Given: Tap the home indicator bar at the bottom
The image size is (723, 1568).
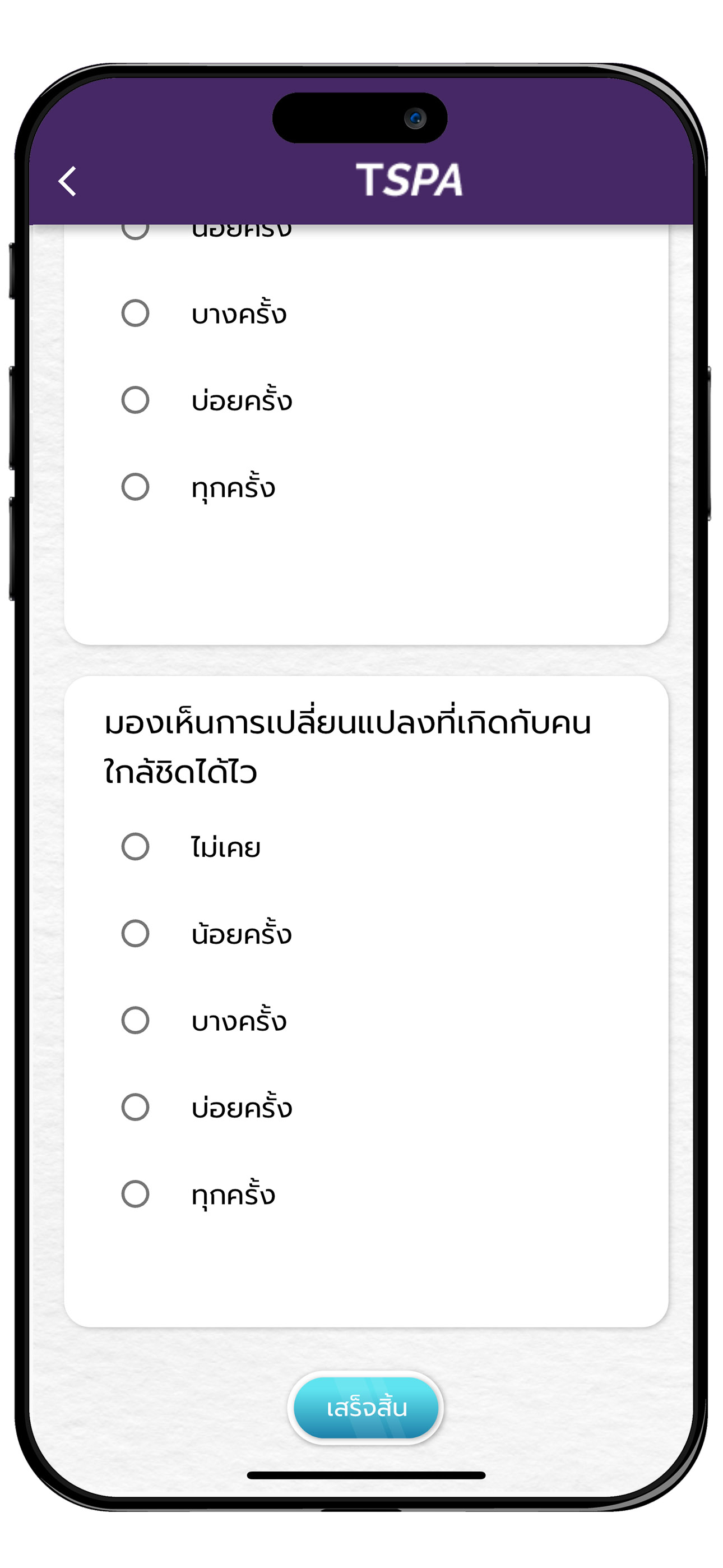Looking at the screenshot, I should 366,1475.
